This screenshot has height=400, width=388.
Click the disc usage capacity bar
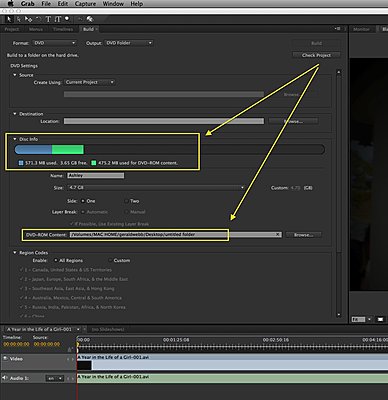pyautogui.click(x=169, y=149)
